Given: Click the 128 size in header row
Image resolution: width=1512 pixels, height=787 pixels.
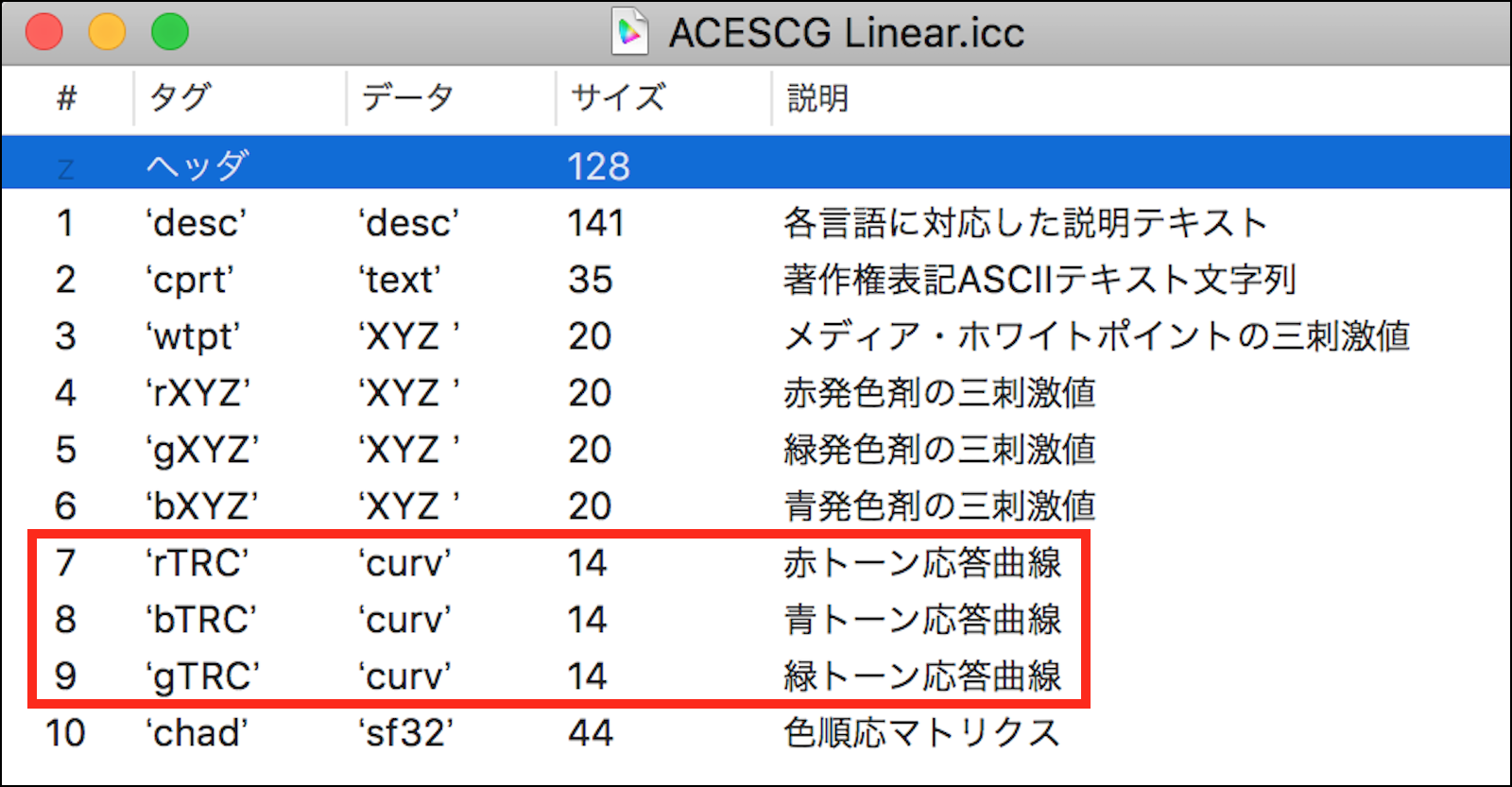Looking at the screenshot, I should [598, 167].
